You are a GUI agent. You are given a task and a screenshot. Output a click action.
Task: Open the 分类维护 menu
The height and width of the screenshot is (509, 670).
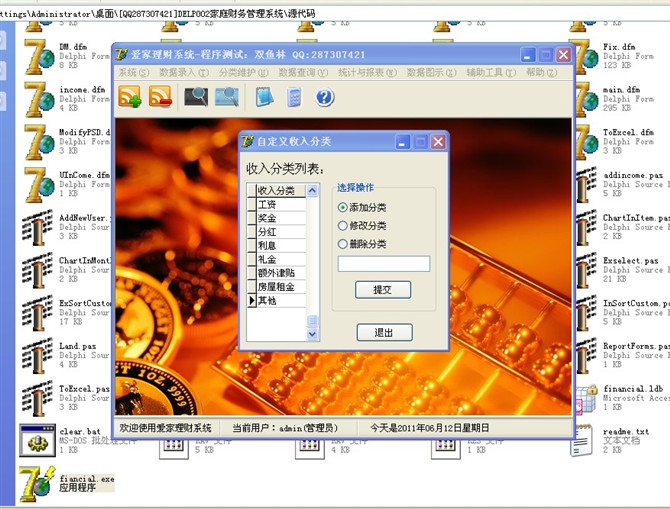(241, 73)
